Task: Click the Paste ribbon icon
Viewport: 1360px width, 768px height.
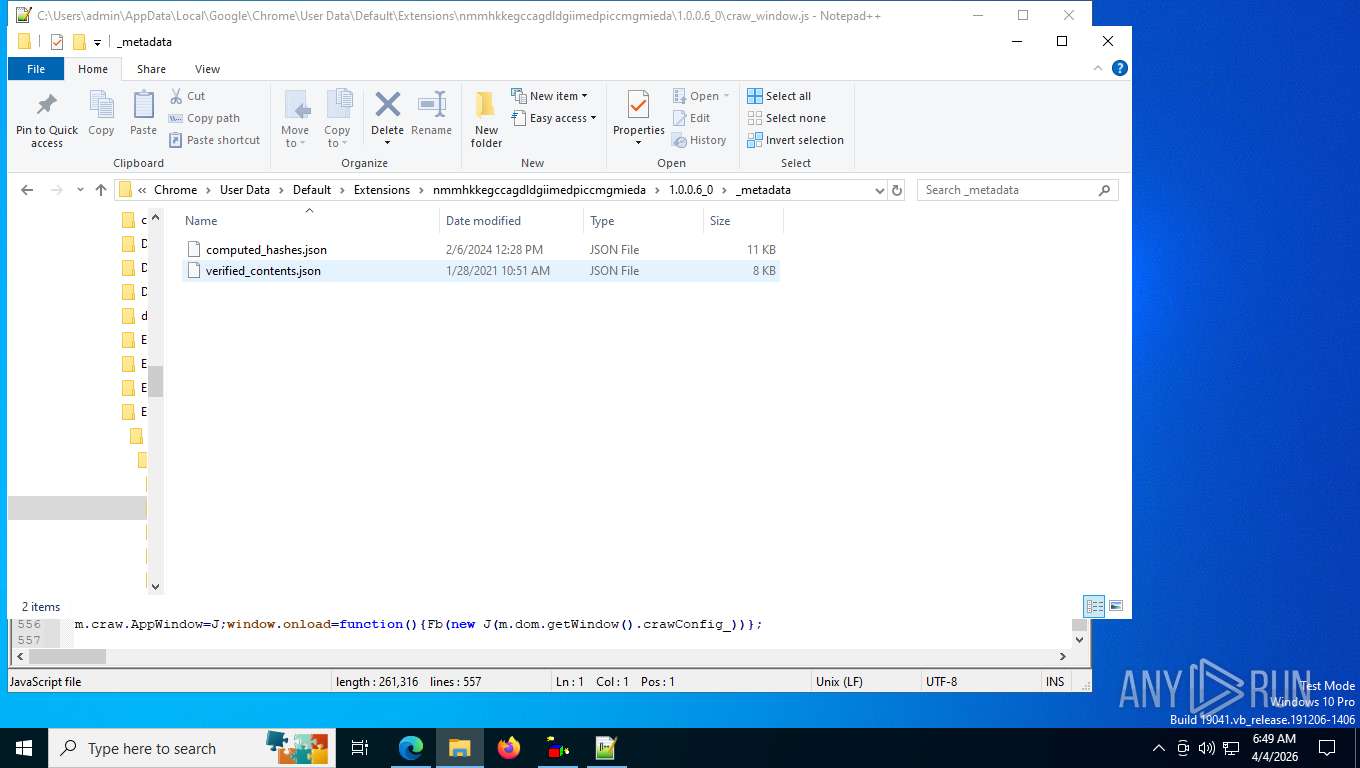Action: [144, 113]
